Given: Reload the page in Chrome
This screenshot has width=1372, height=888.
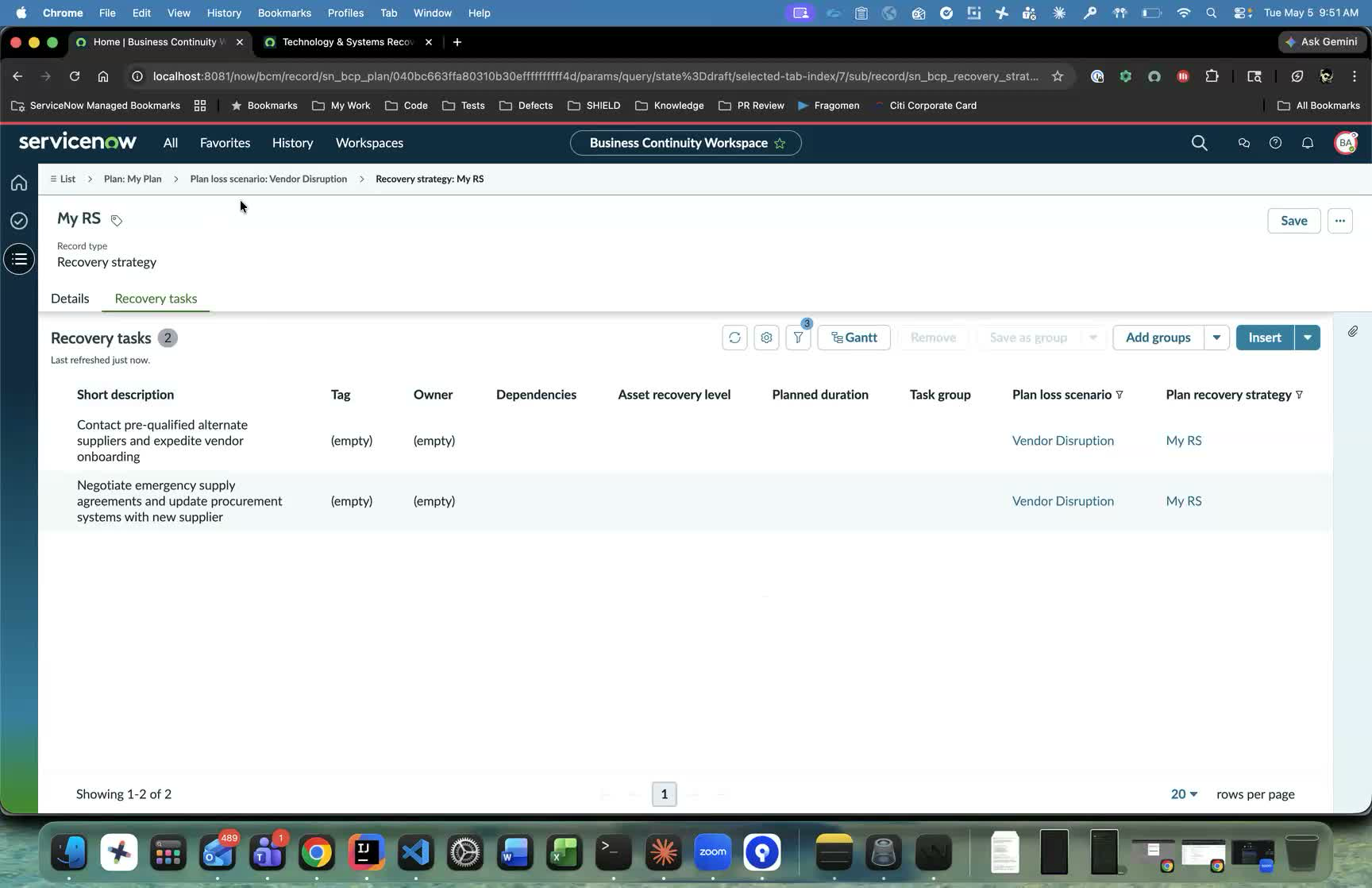Looking at the screenshot, I should tap(75, 76).
